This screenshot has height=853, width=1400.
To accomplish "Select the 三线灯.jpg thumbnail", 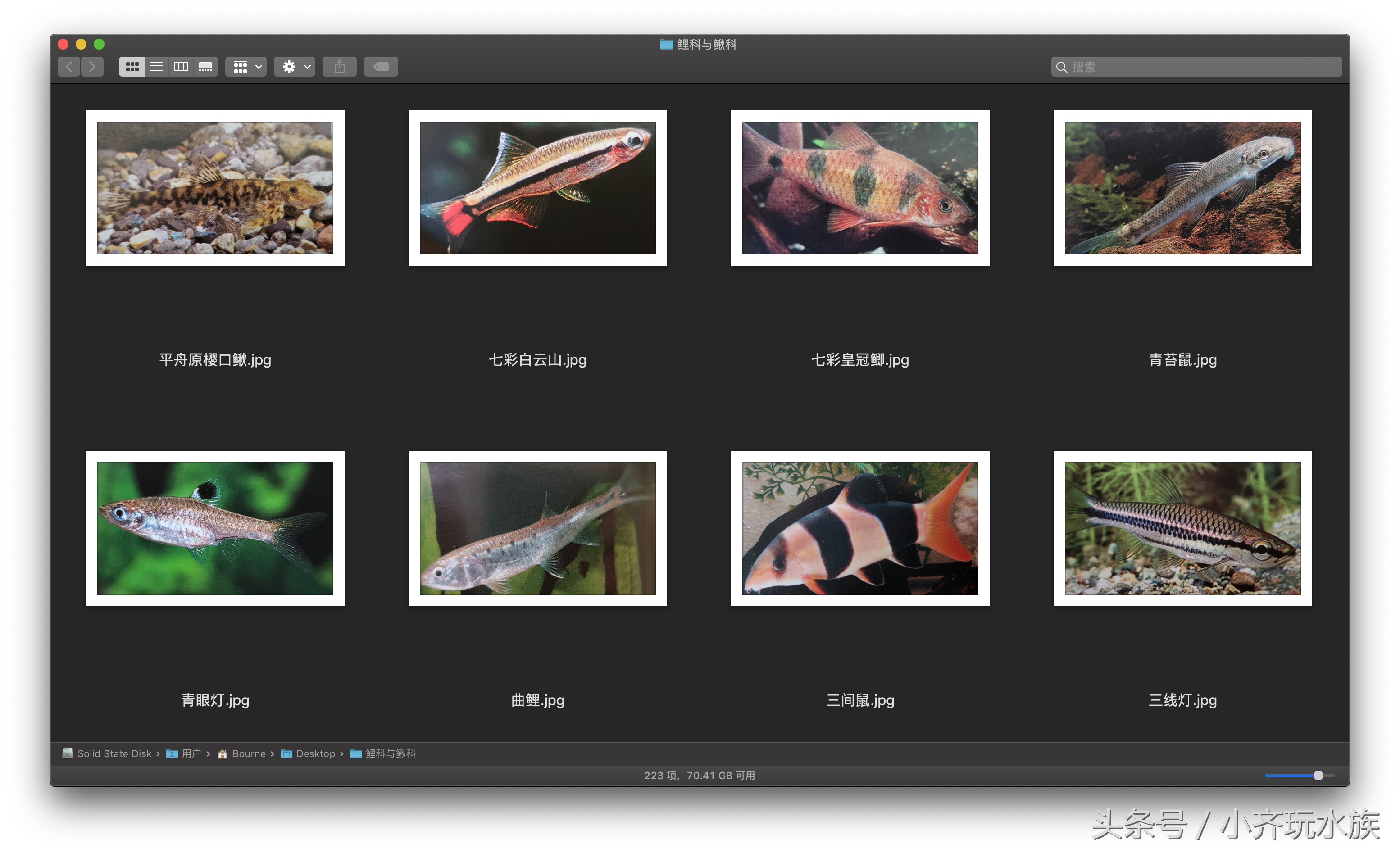I will [x=1183, y=528].
